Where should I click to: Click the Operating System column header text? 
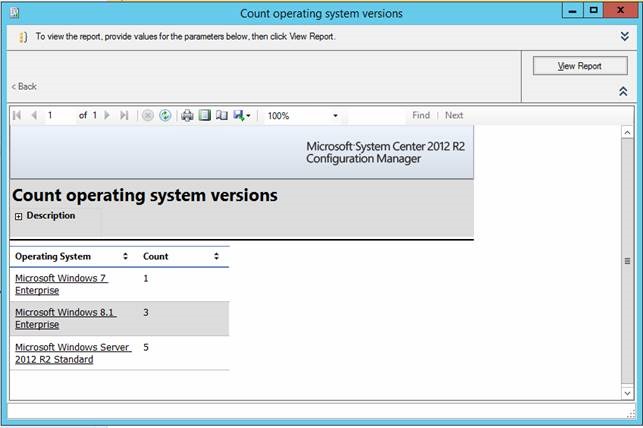tap(53, 256)
